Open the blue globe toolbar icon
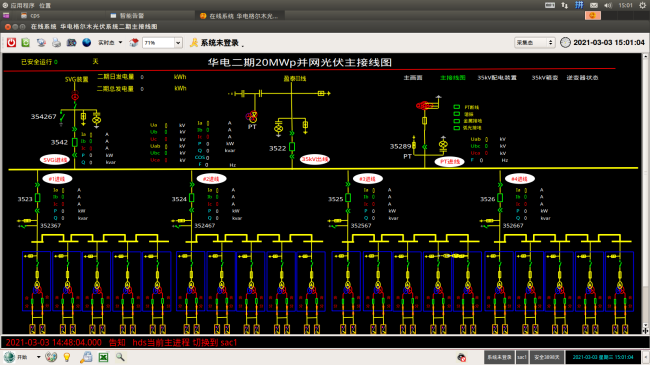 tap(87, 42)
